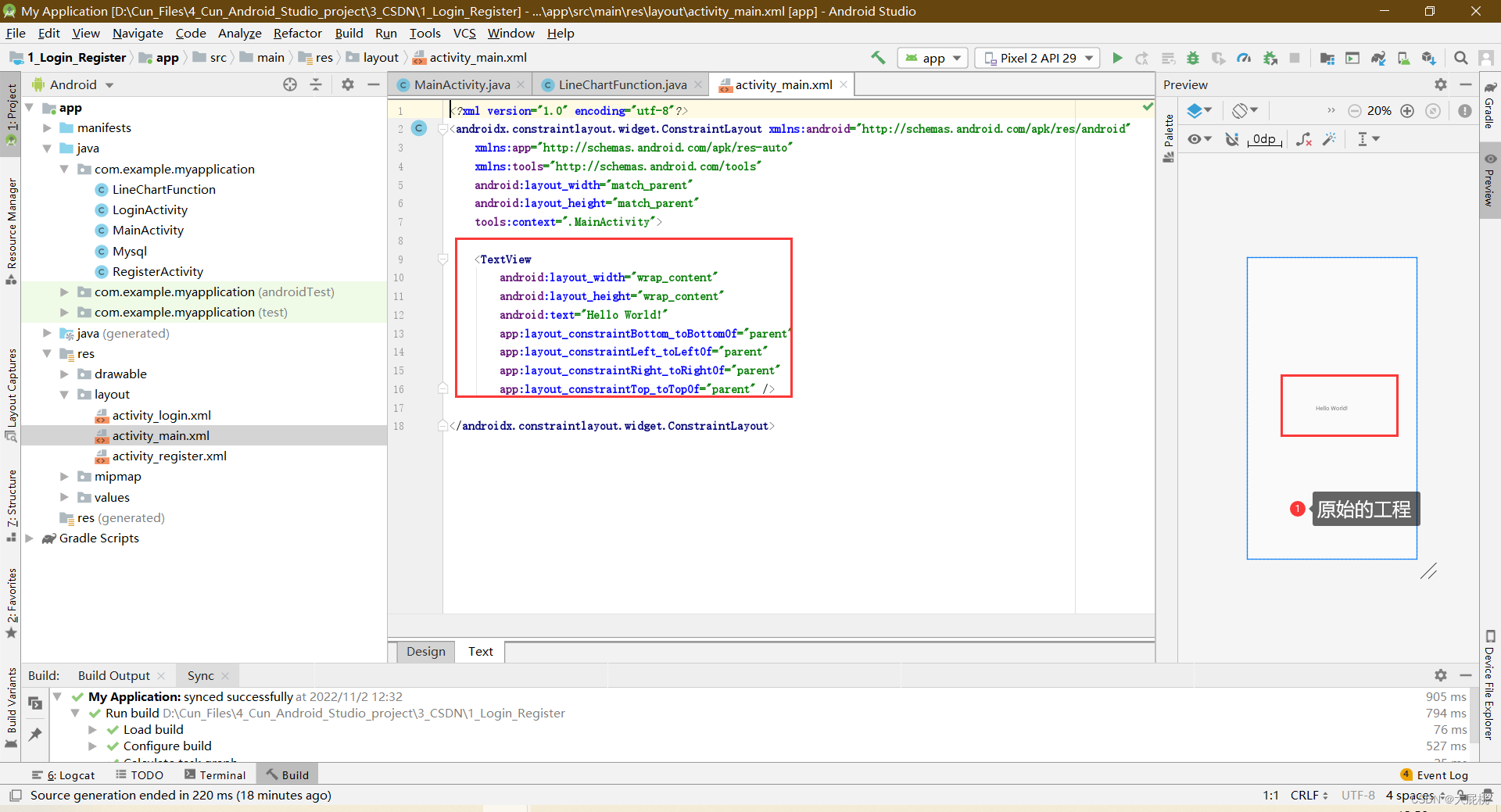Open the Pixel 2 API 29 device dropdown

coord(1037,57)
